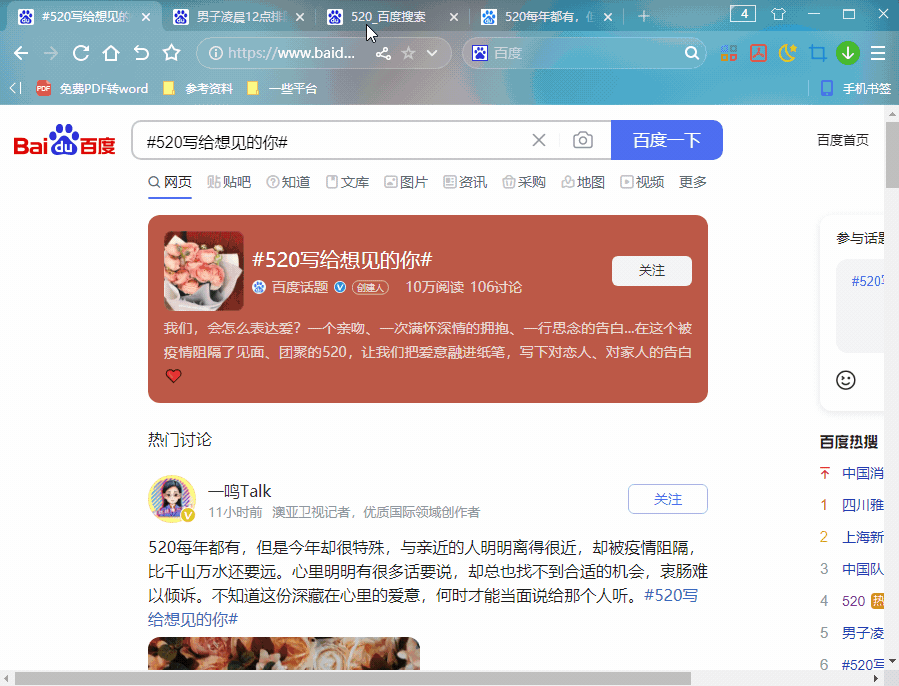This screenshot has height=686, width=899.
Task: Open 手机书签 mobile bookmarks
Action: click(x=855, y=88)
